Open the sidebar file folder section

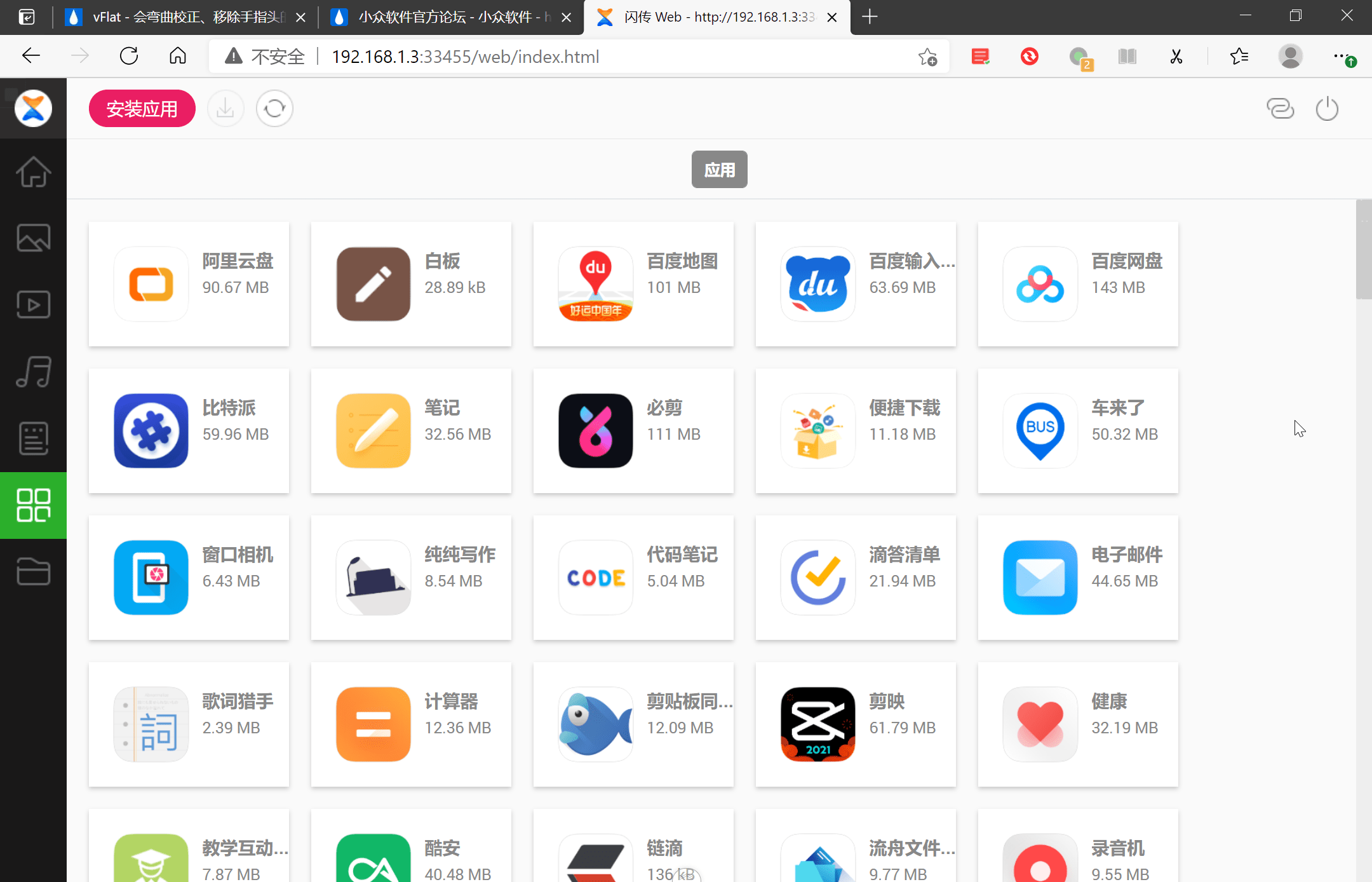33,571
